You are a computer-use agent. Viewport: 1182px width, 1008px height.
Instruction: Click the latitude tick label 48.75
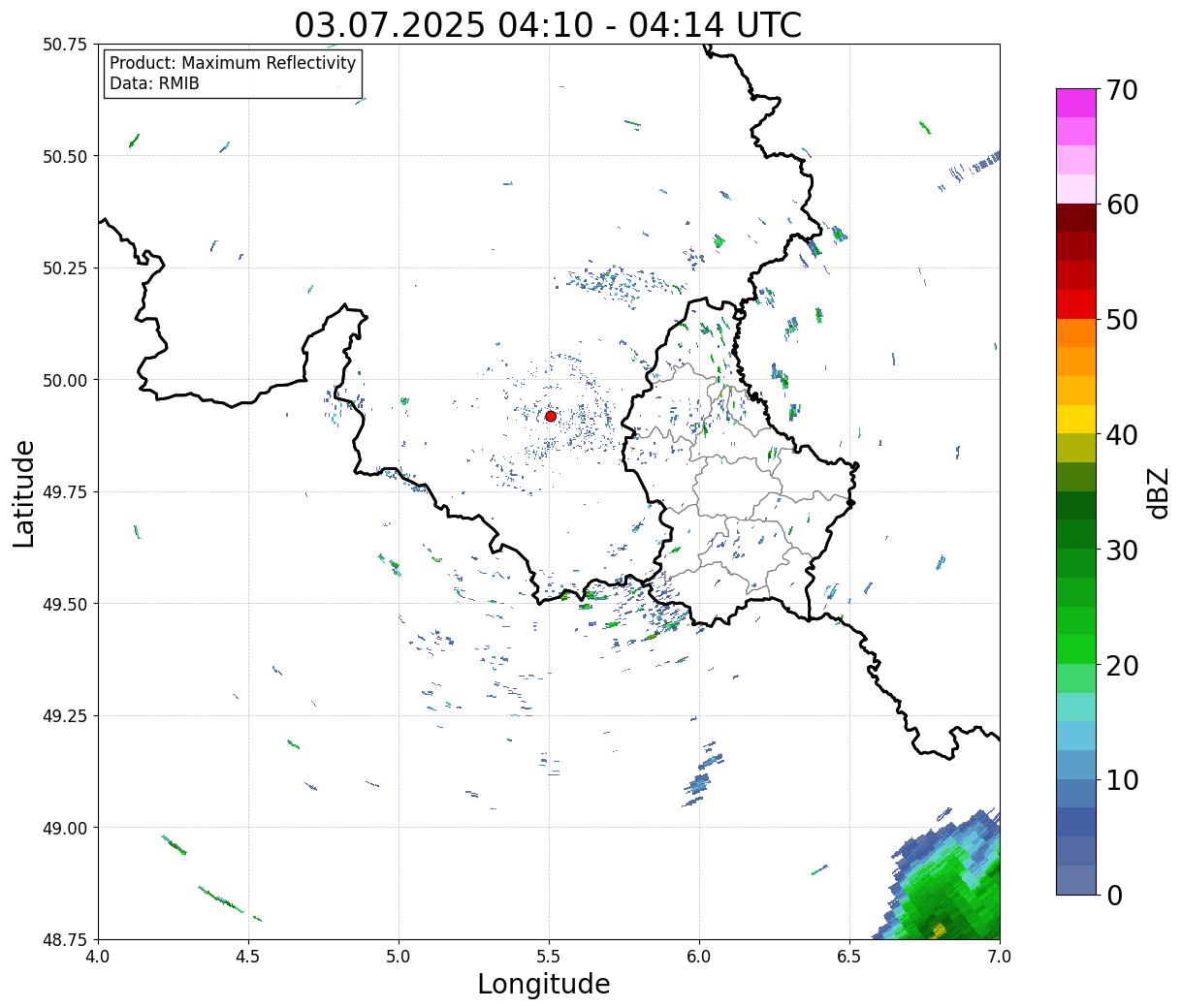[65, 939]
